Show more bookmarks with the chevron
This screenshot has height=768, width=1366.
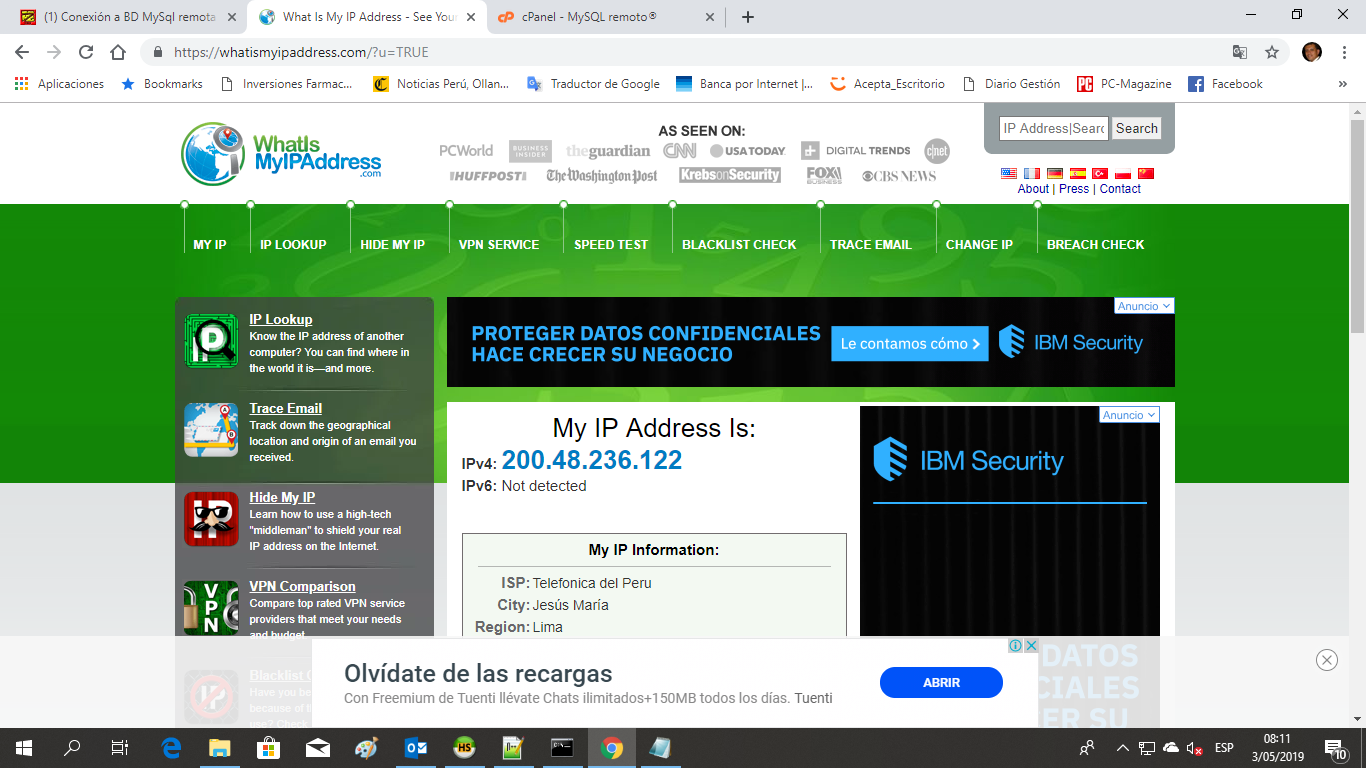tap(1342, 84)
